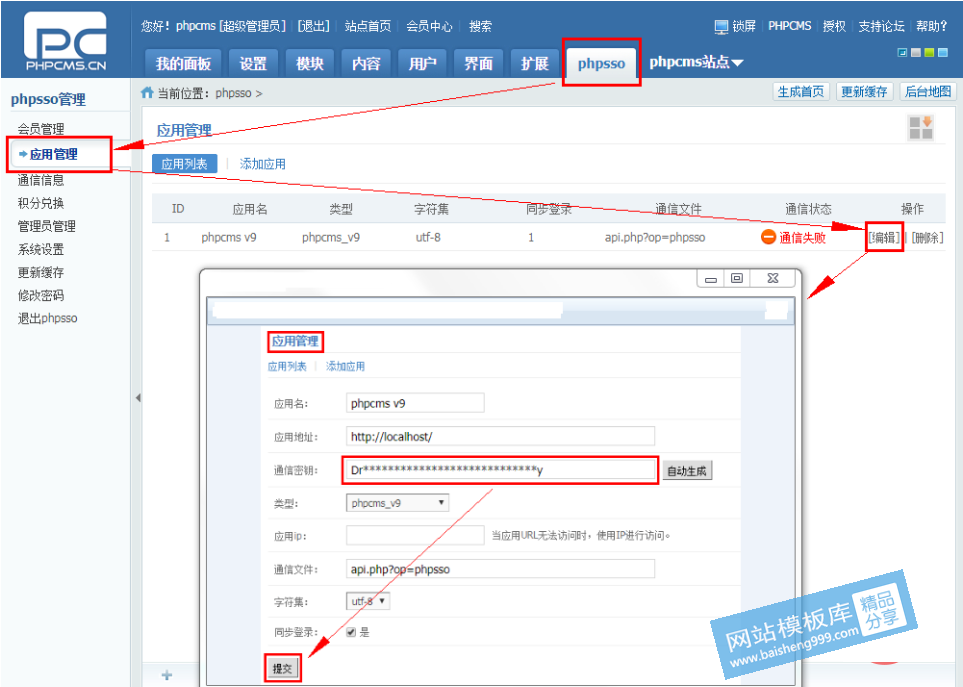Viewport: 963px width, 687px height.
Task: Click 添加应用 link inside the dialog
Action: coord(345,367)
